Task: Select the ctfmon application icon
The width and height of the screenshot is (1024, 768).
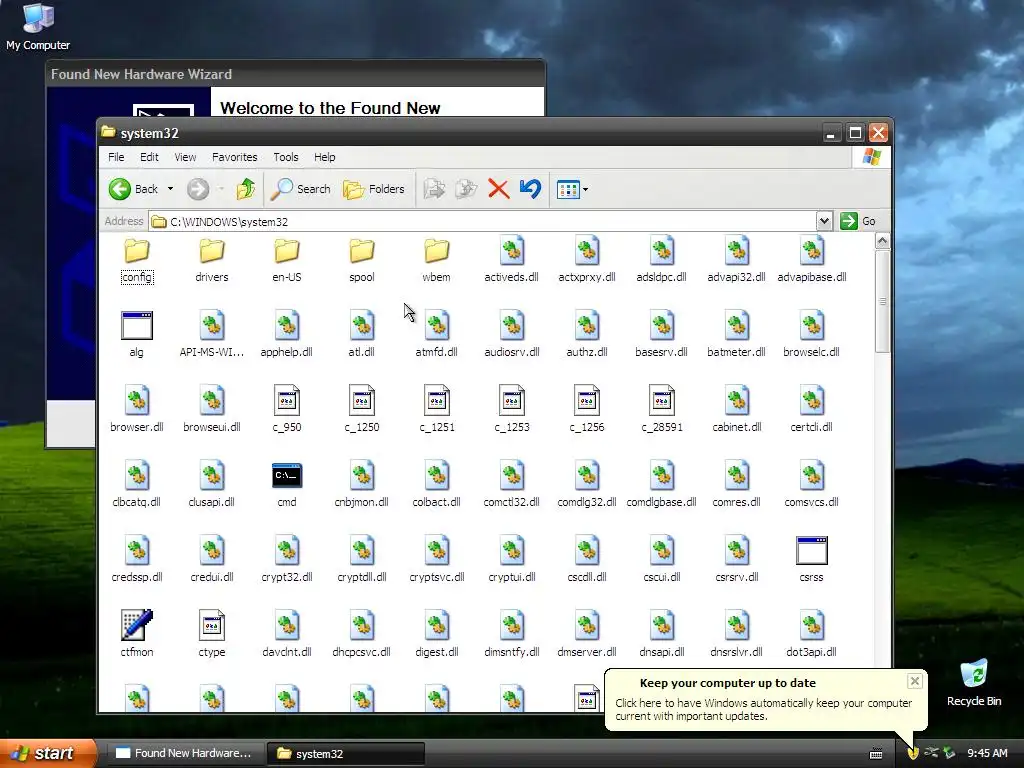Action: pos(136,634)
